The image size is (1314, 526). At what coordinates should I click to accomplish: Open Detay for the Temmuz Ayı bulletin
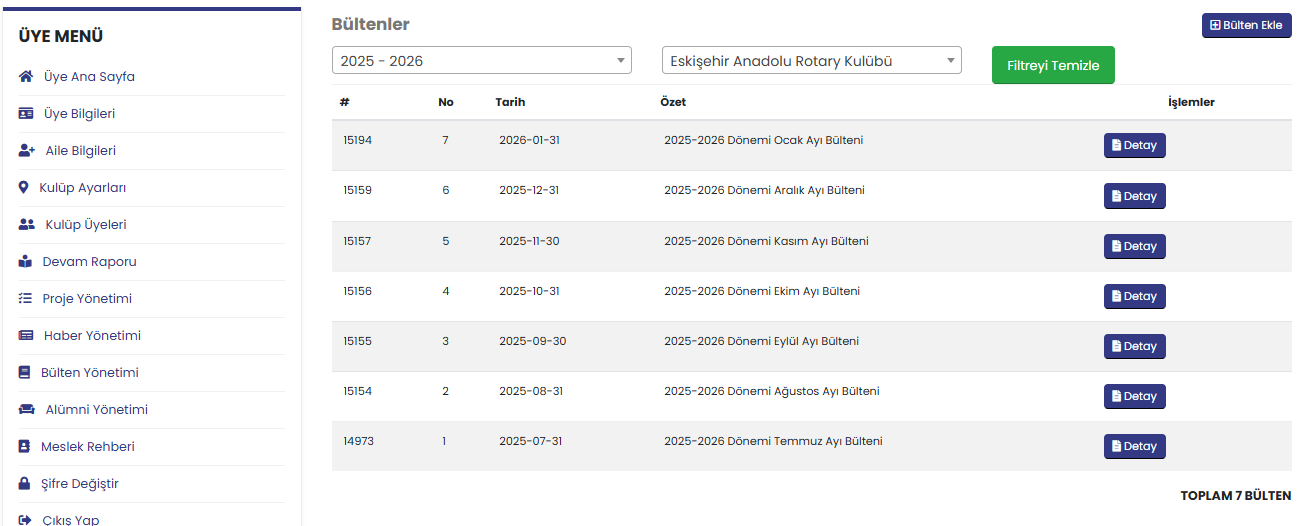[1134, 446]
